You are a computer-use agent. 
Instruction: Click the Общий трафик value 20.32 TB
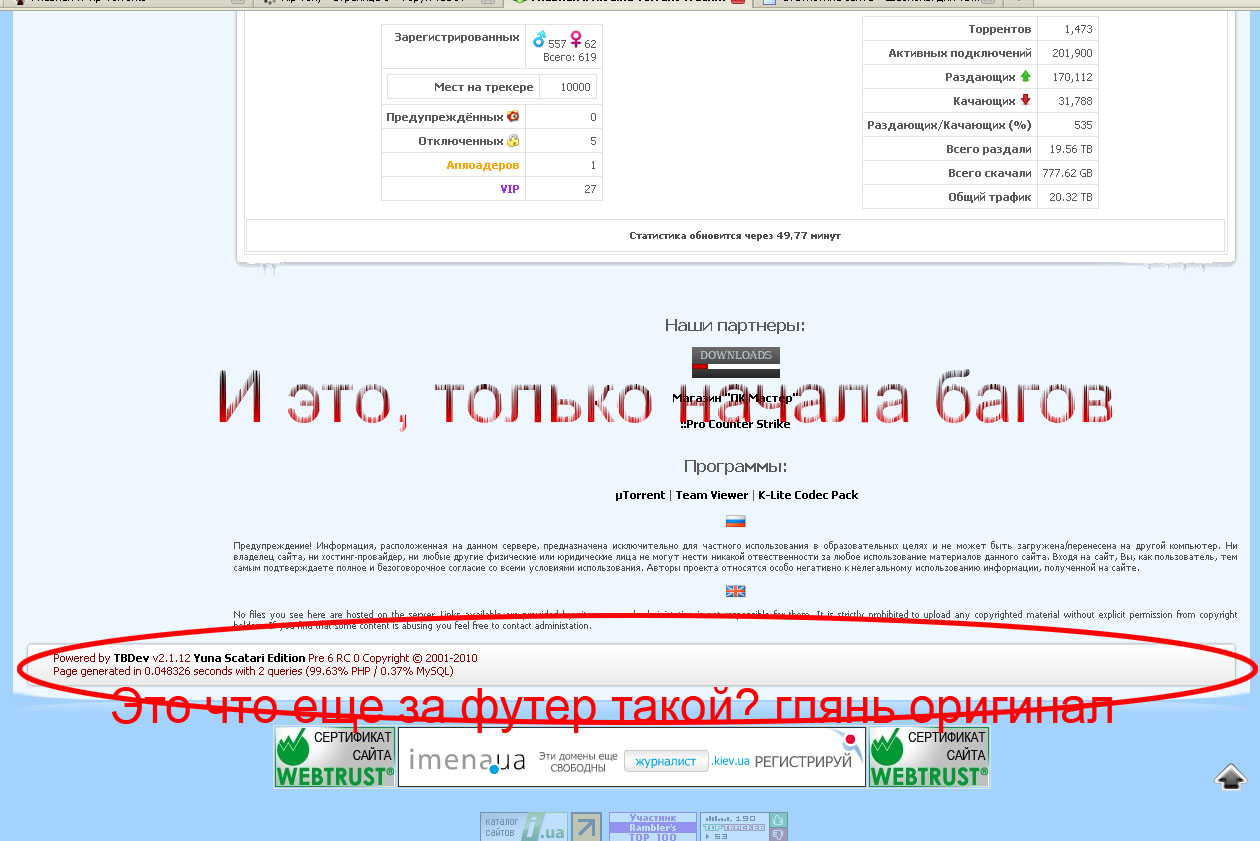[x=1071, y=197]
